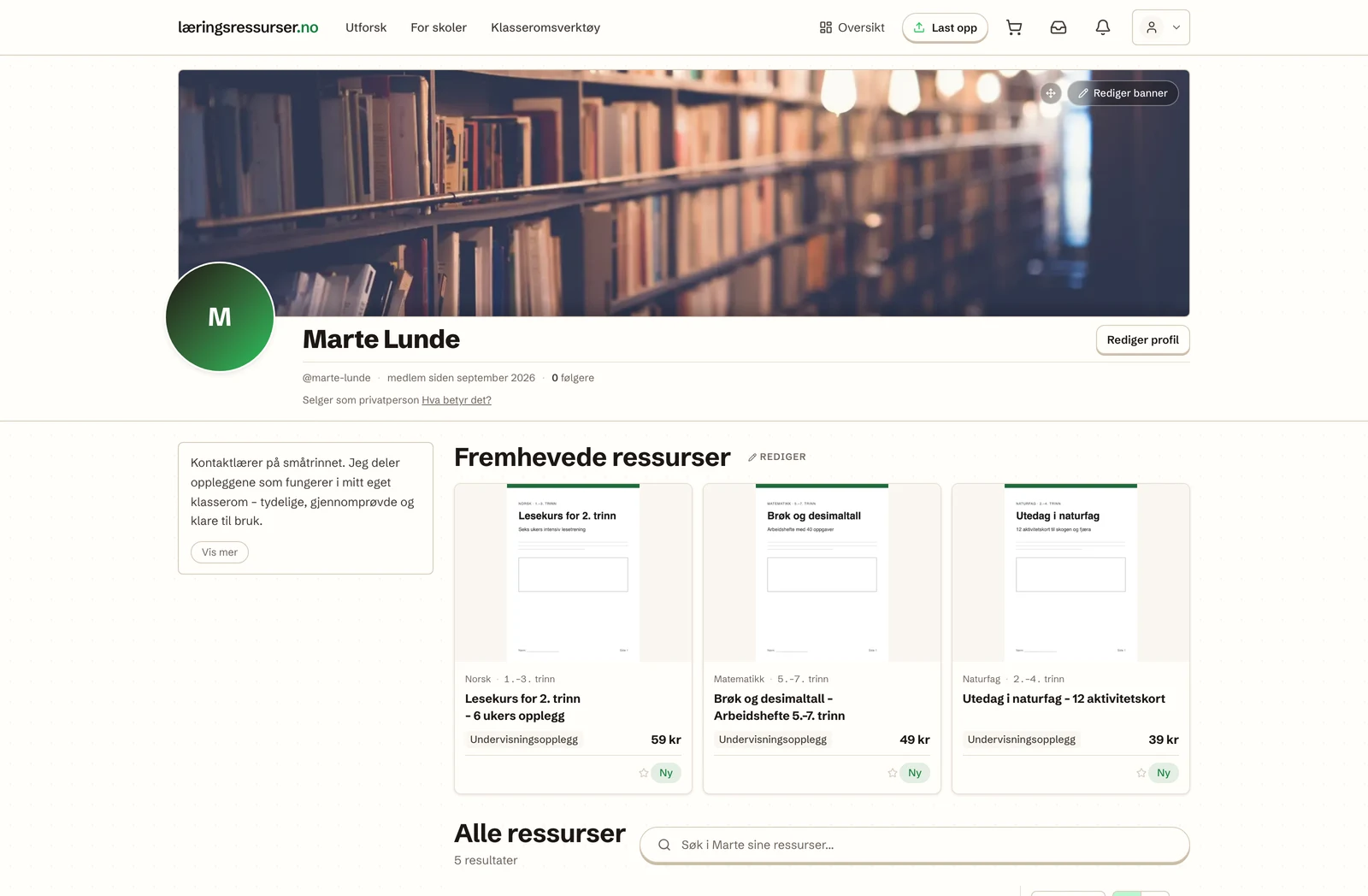The width and height of the screenshot is (1368, 896).
Task: Go to læringsressurser.no home logo
Action: [248, 27]
